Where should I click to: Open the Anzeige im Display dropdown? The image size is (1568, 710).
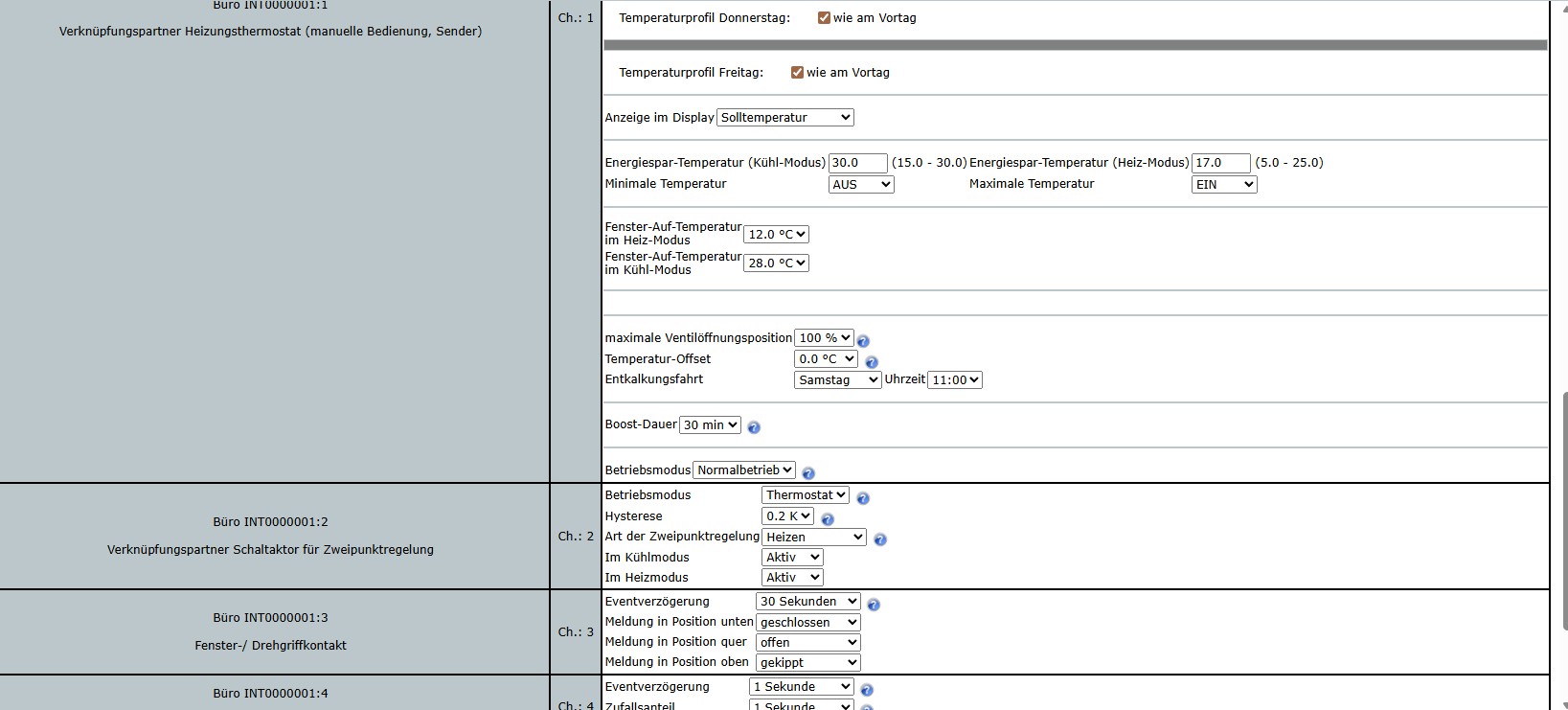(x=785, y=117)
